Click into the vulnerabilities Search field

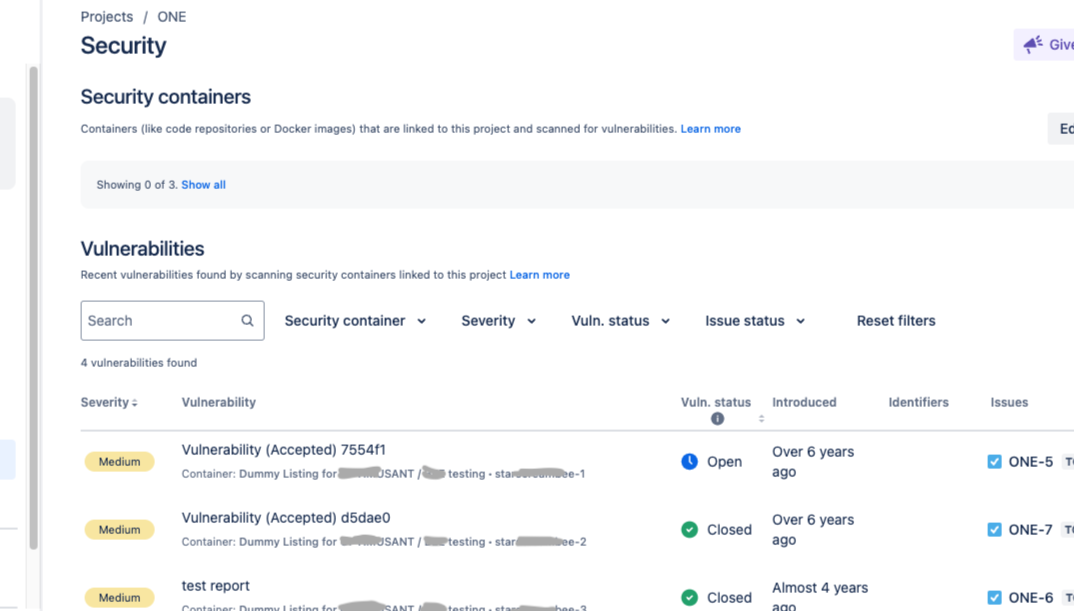(160, 321)
